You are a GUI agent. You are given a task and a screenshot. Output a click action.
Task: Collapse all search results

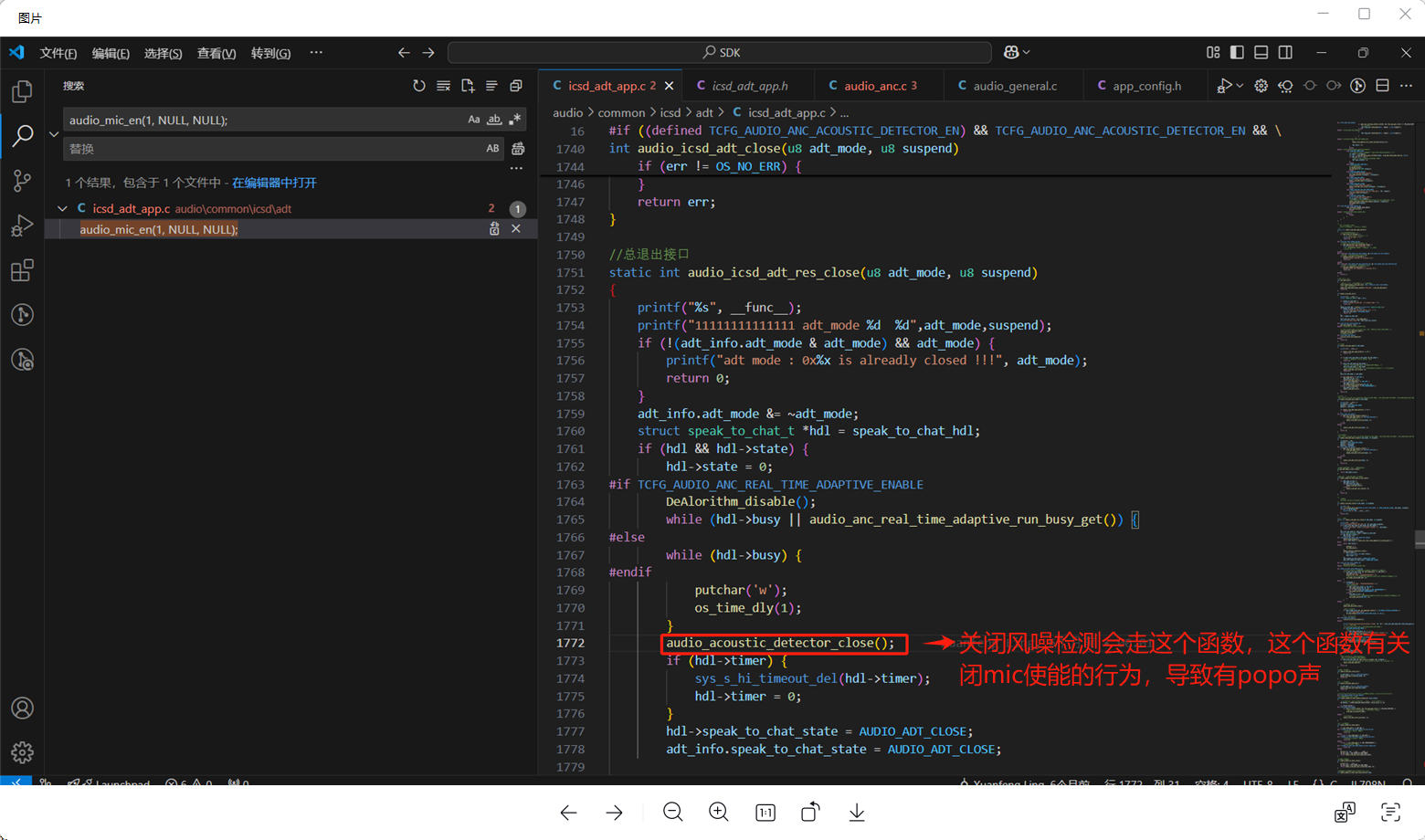click(x=516, y=86)
